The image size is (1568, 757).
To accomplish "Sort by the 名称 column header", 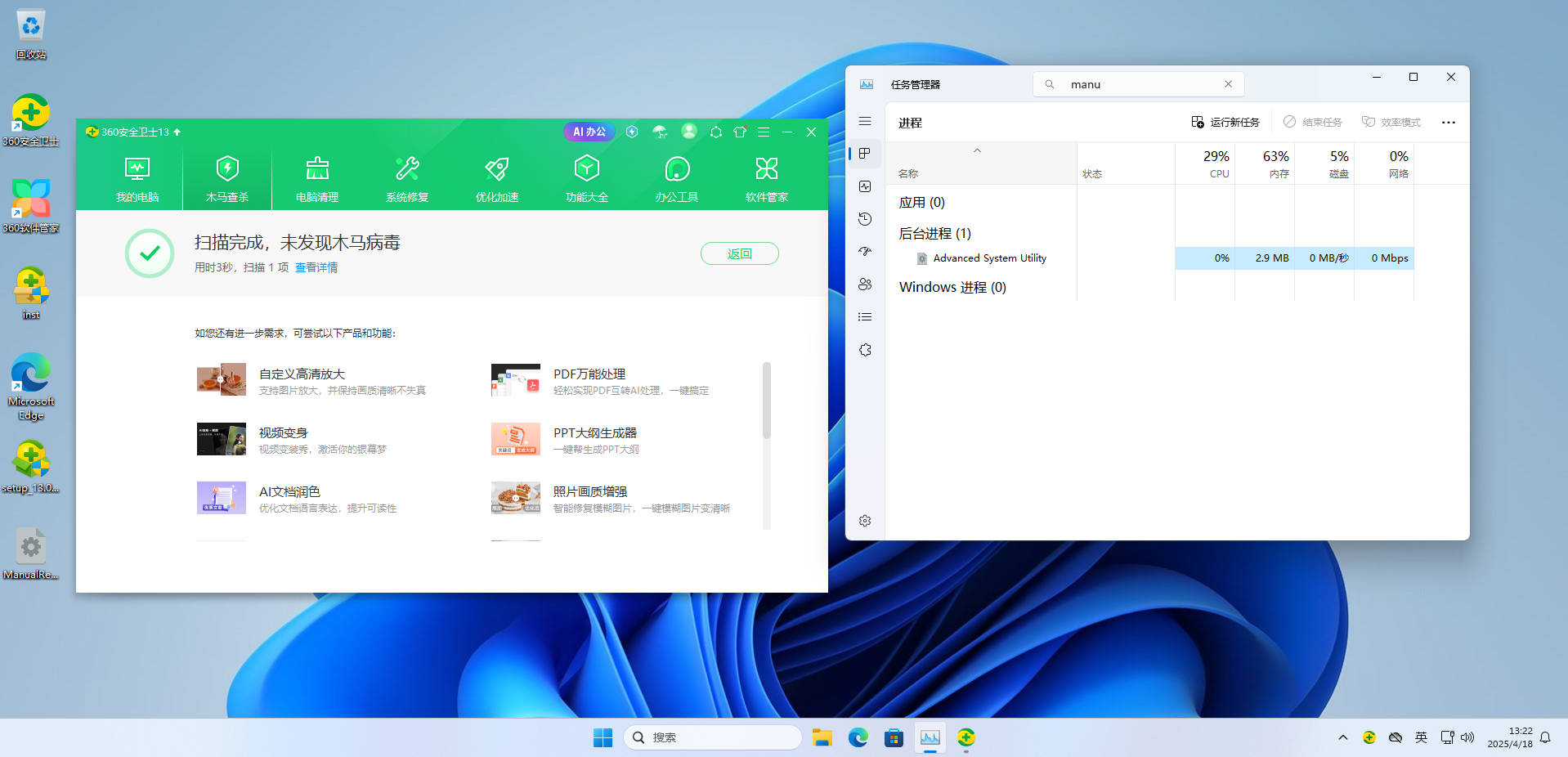I will tap(981, 163).
